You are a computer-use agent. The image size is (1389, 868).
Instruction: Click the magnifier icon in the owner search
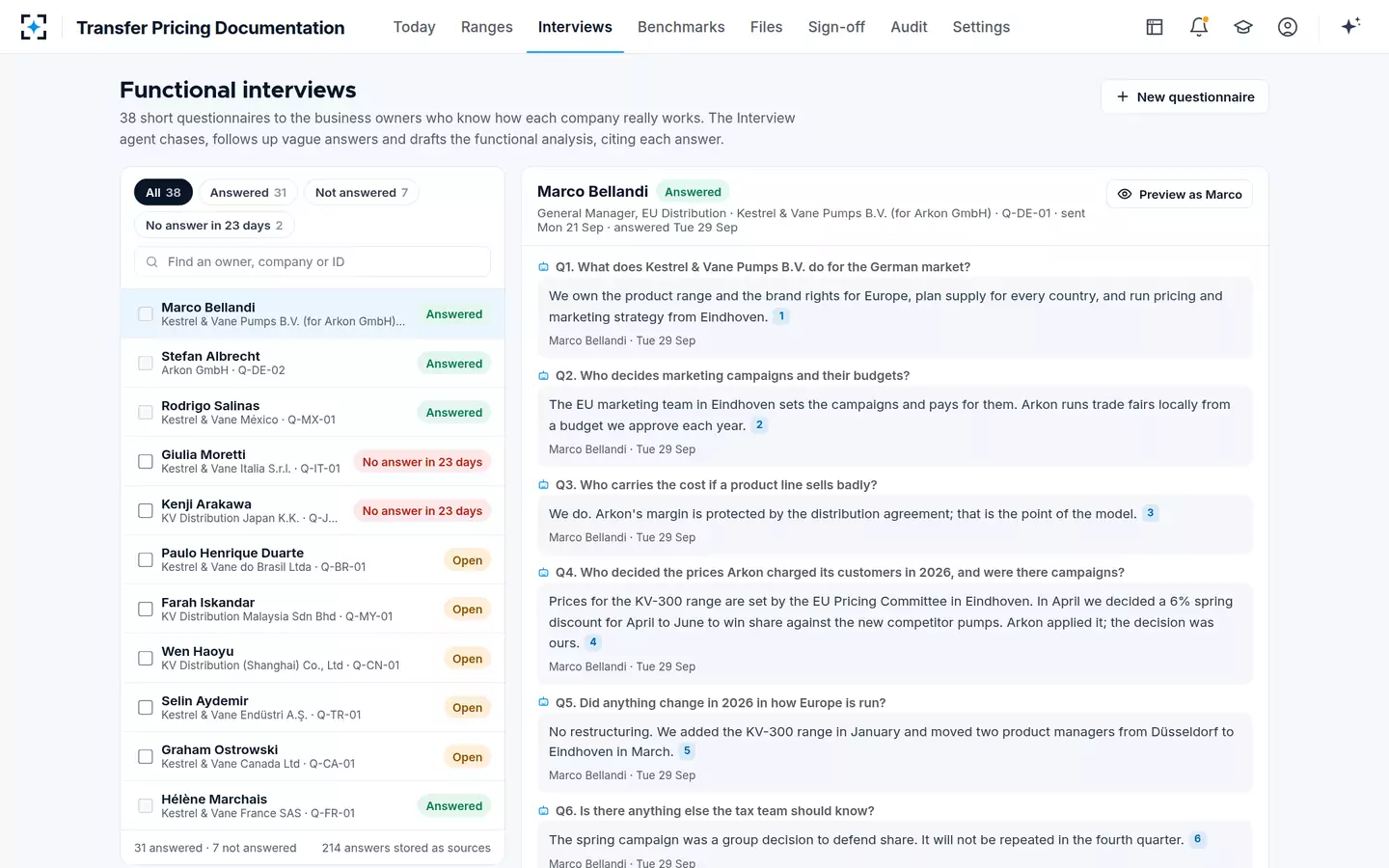(x=152, y=261)
